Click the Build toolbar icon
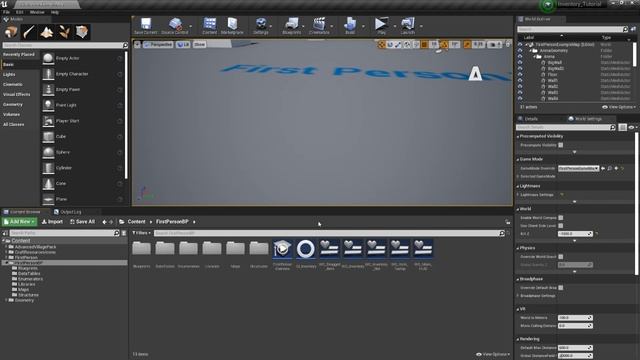This screenshot has height=360, width=640. [350, 26]
